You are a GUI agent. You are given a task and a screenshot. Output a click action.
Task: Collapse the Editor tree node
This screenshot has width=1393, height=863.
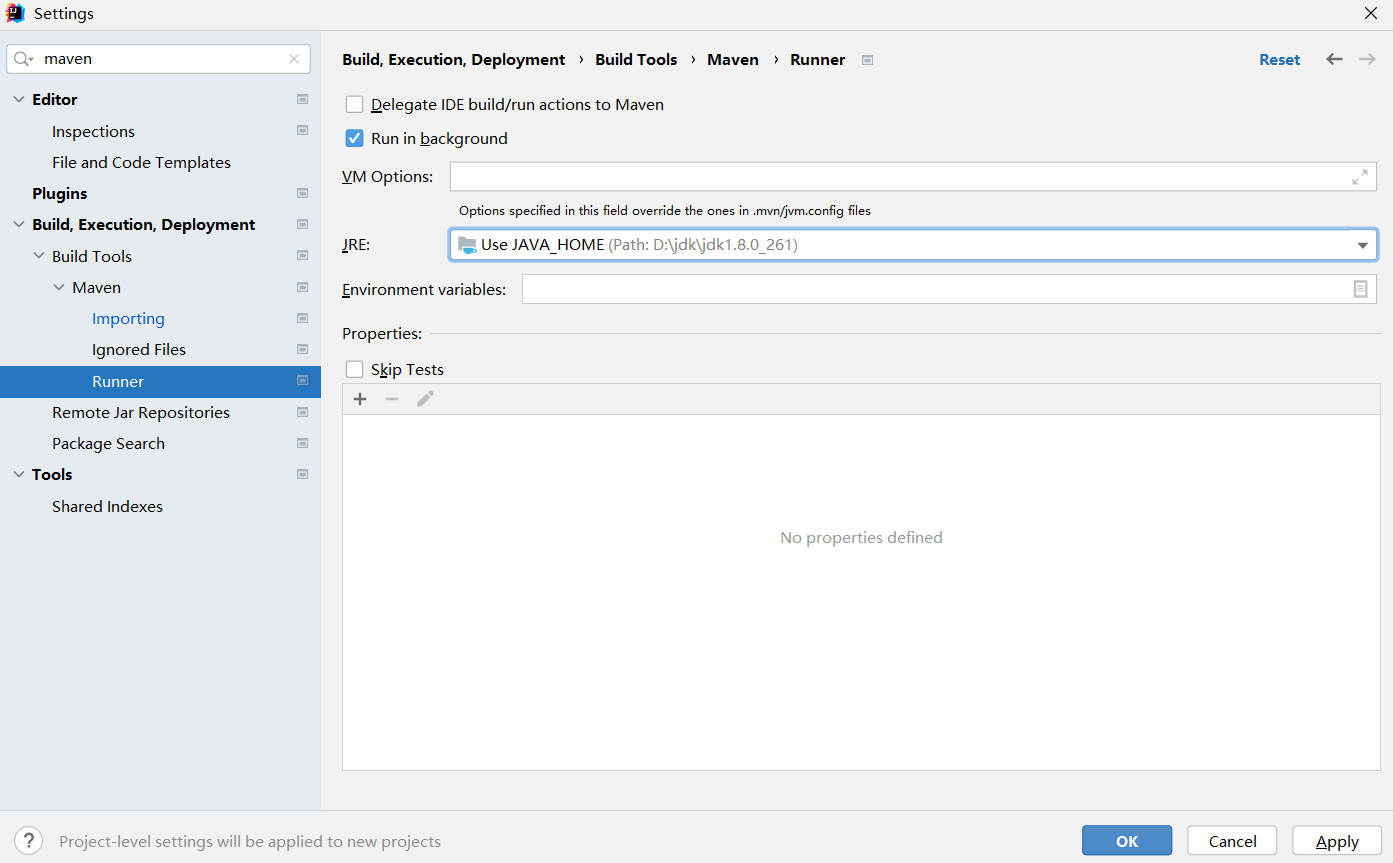(x=19, y=100)
